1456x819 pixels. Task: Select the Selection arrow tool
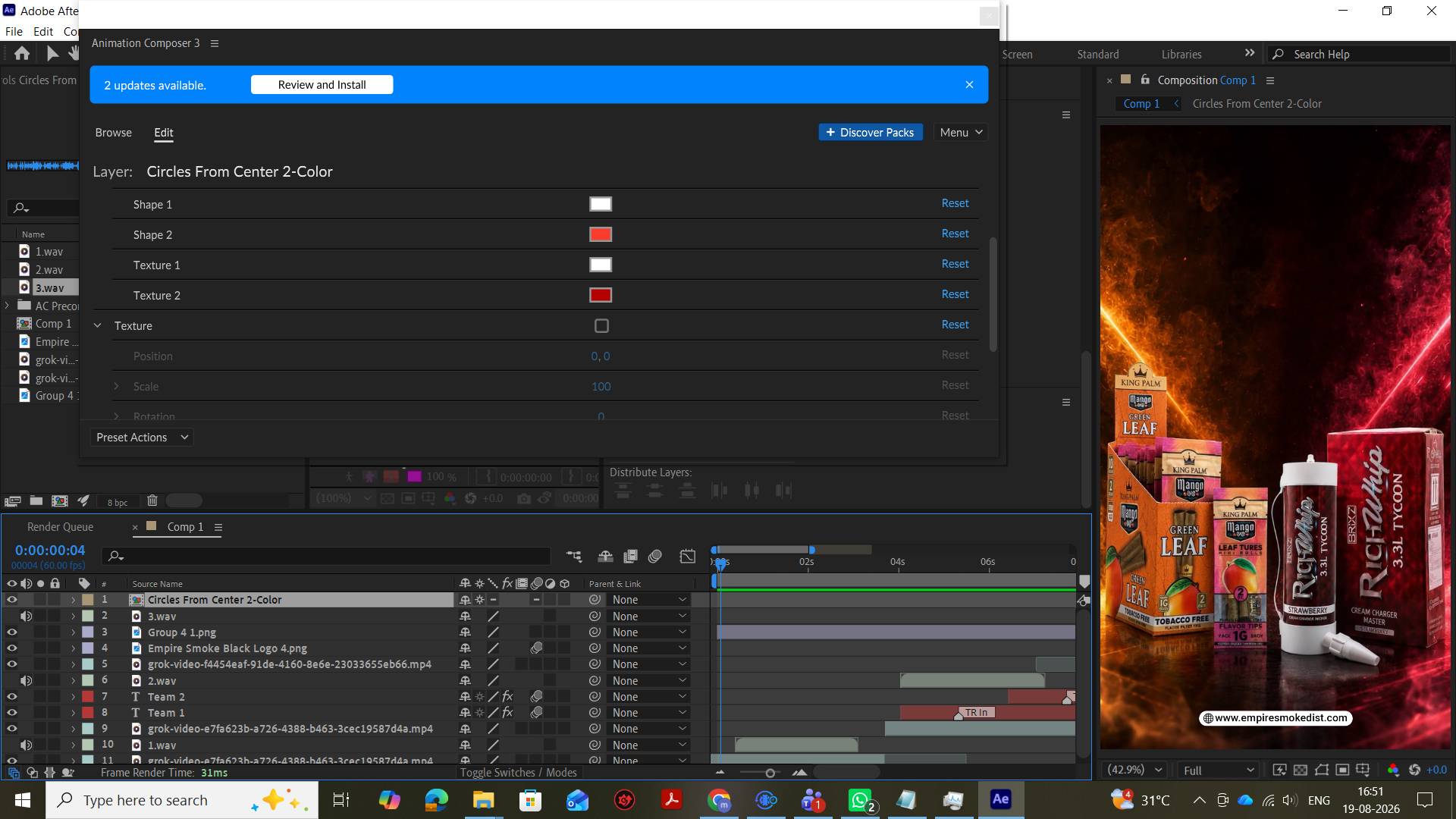point(52,53)
